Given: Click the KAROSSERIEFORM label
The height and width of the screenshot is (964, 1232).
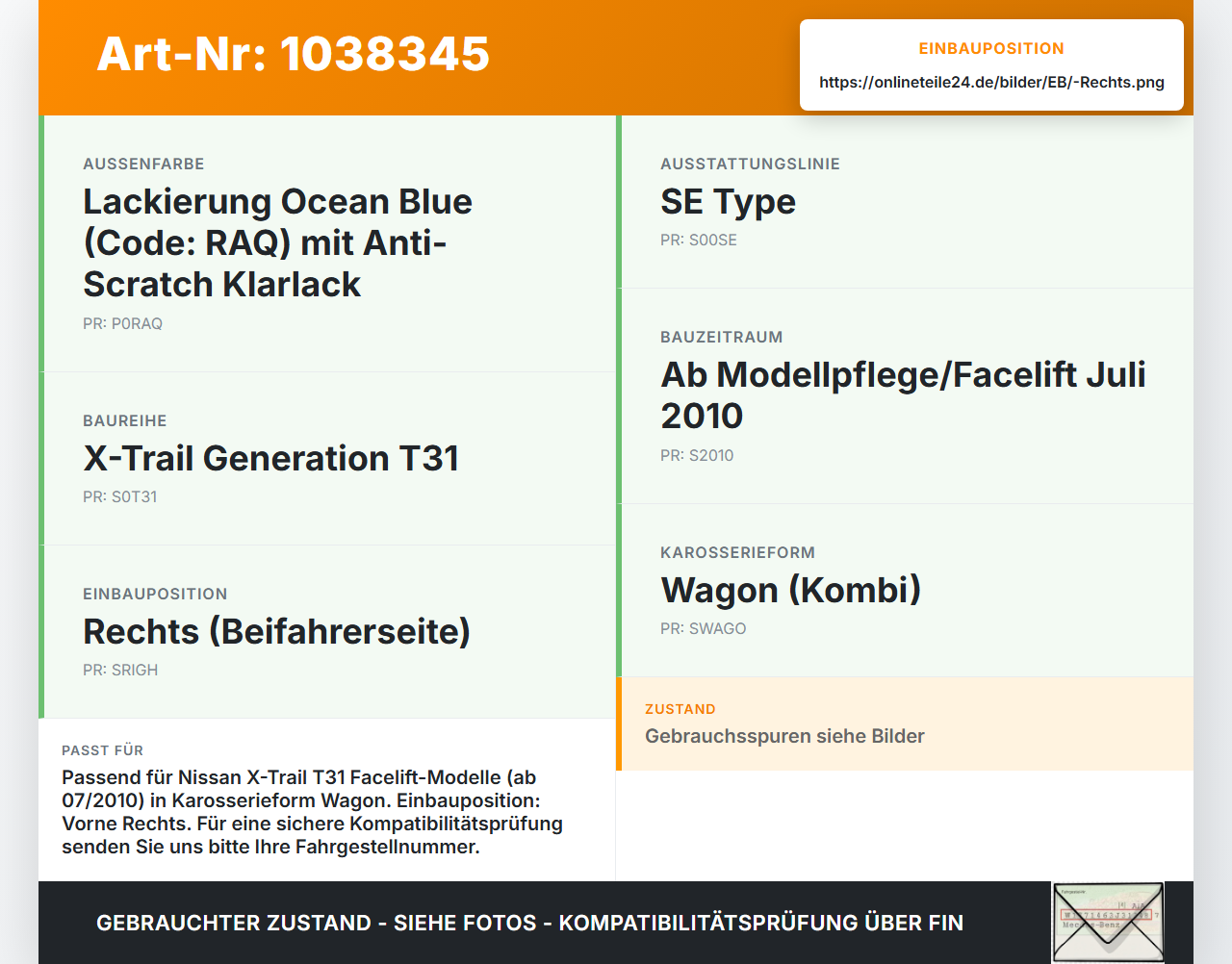Looking at the screenshot, I should [x=737, y=553].
